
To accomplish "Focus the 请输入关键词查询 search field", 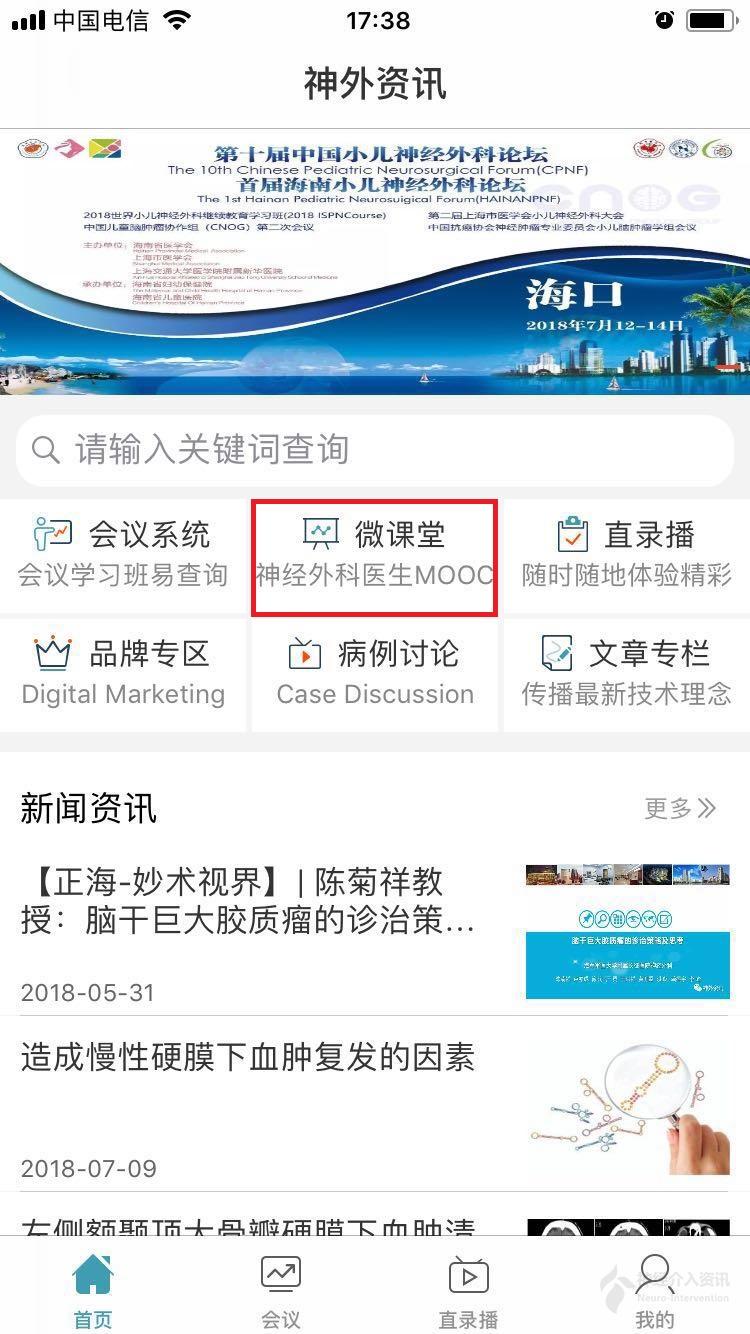I will (375, 450).
